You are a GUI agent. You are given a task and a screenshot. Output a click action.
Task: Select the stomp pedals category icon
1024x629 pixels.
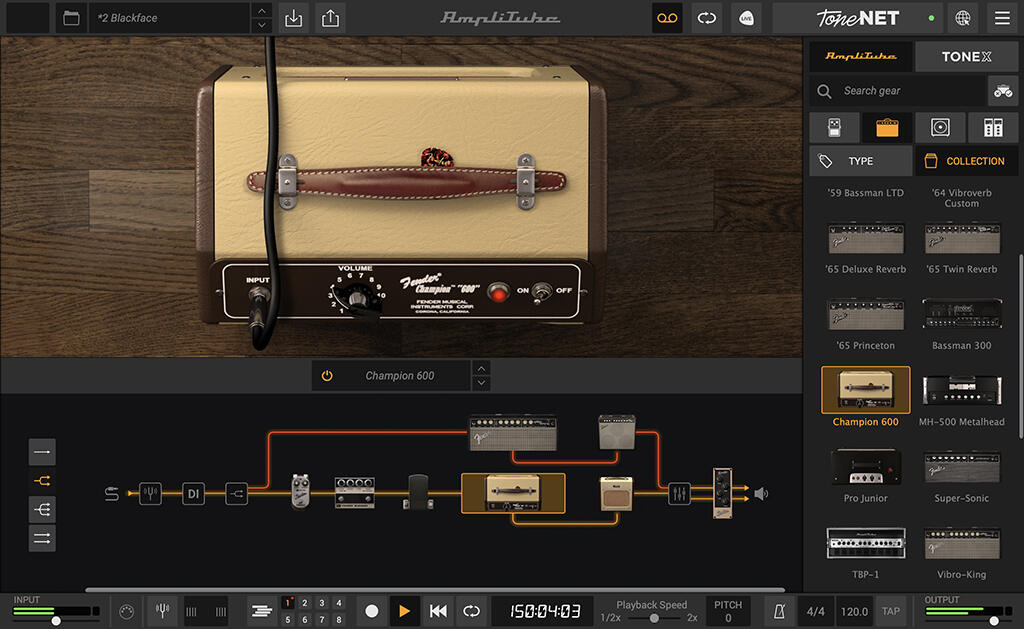[x=834, y=127]
